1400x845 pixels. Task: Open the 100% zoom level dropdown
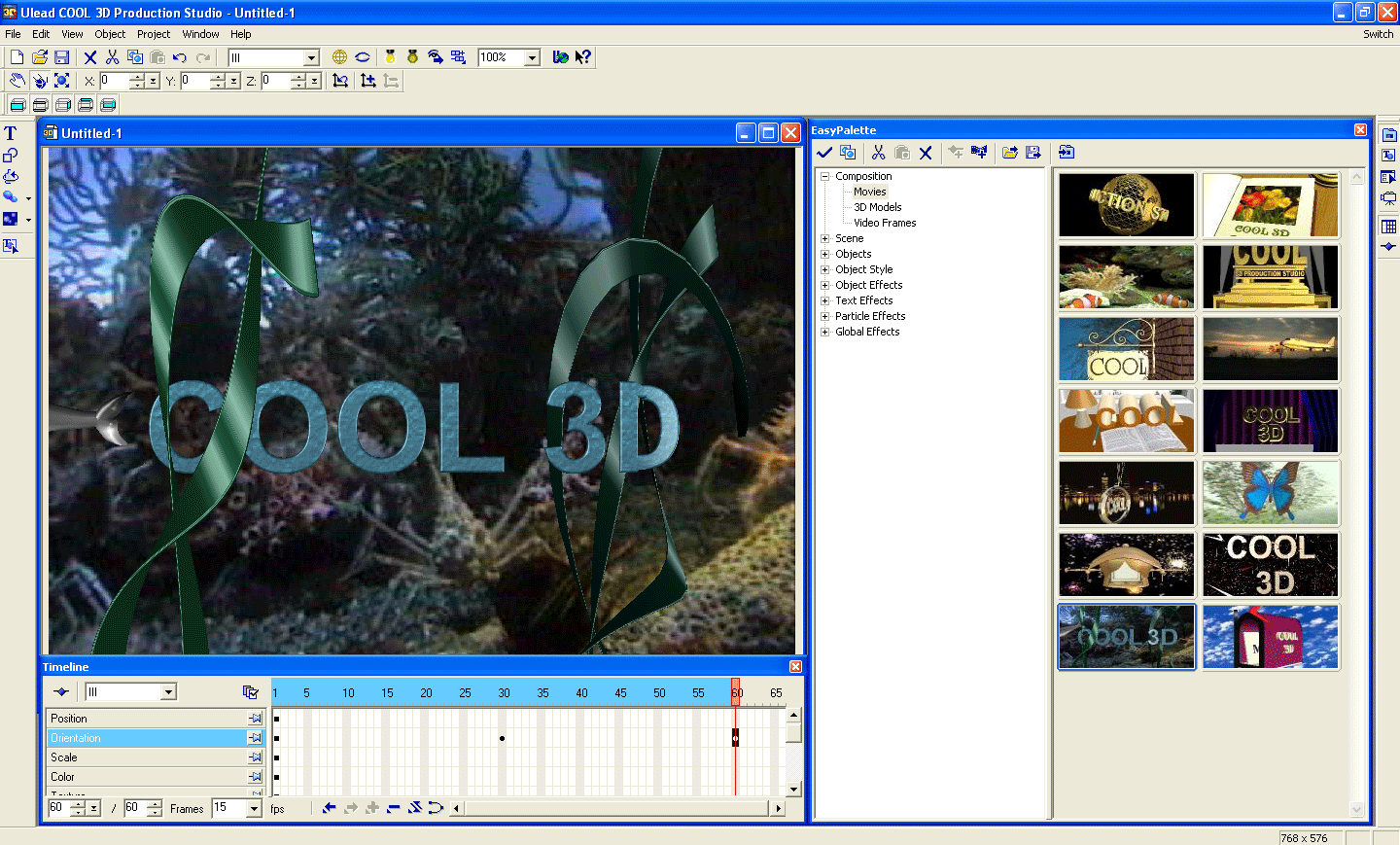(x=532, y=58)
